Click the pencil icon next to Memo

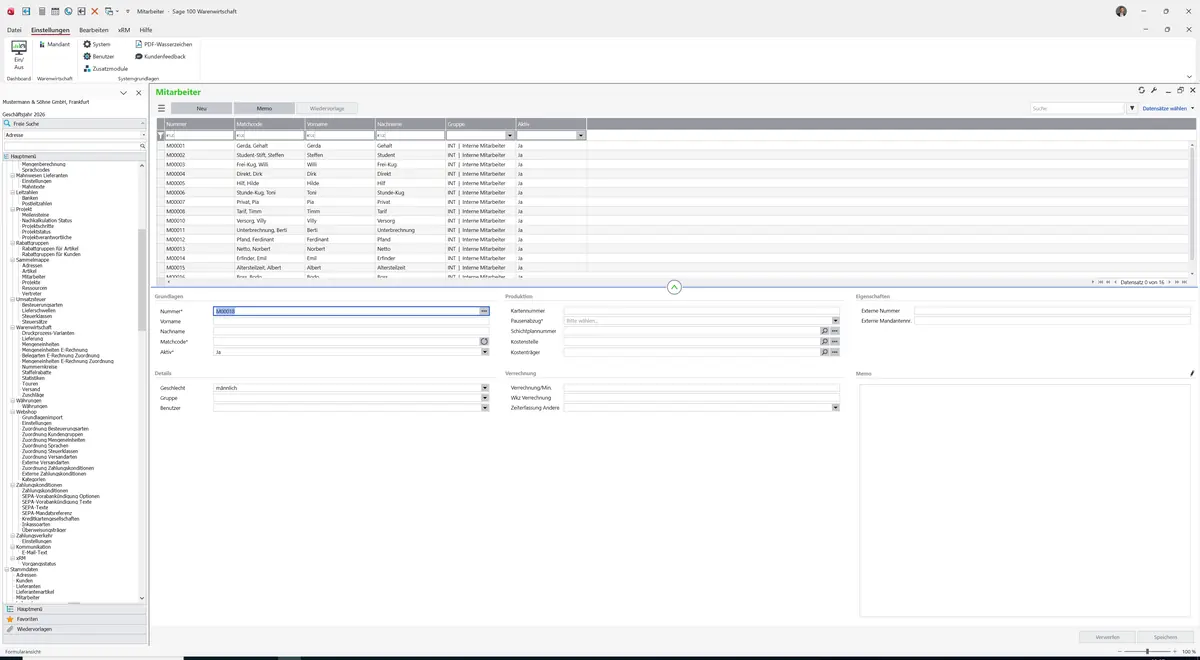coord(1191,373)
